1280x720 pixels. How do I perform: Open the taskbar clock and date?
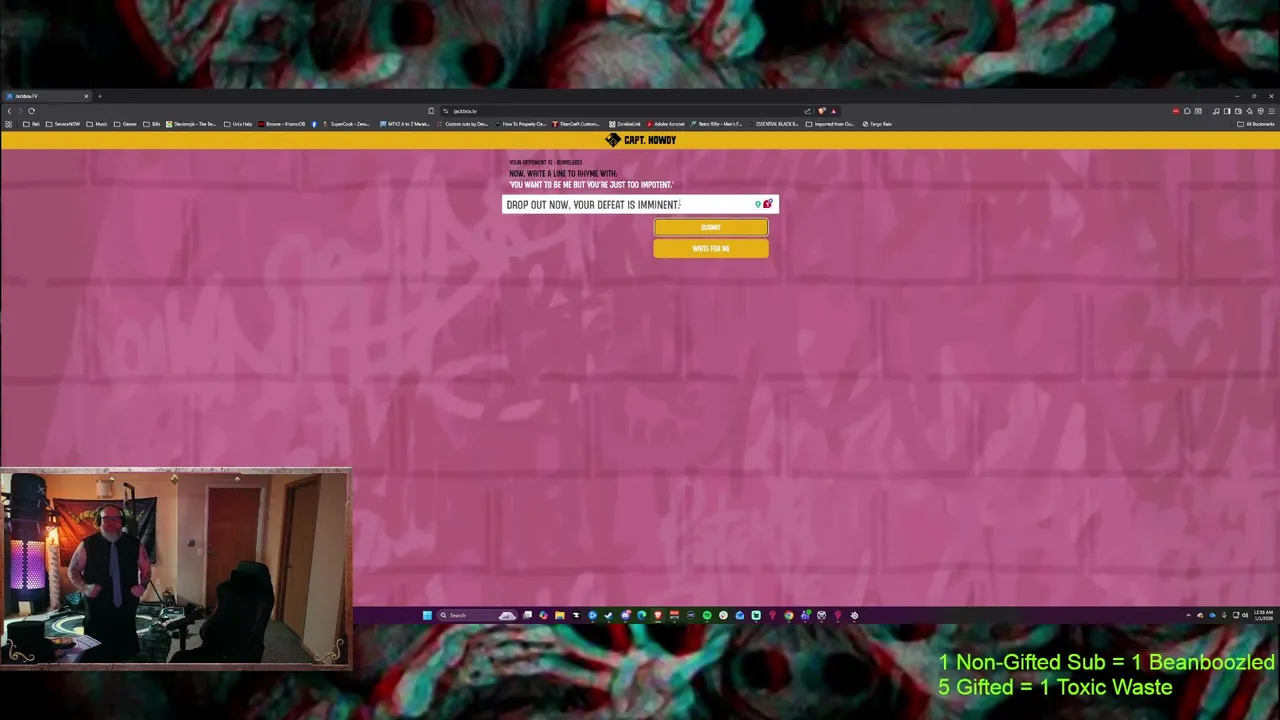1263,615
